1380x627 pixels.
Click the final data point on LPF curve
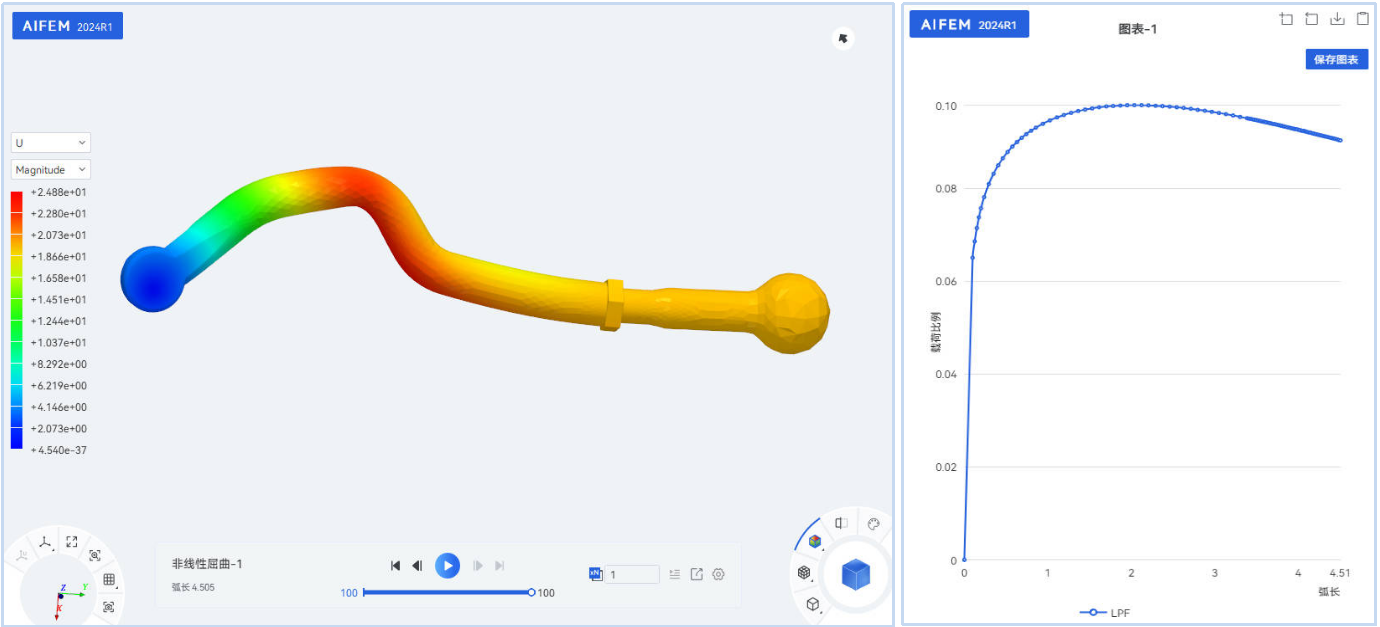[x=1341, y=140]
